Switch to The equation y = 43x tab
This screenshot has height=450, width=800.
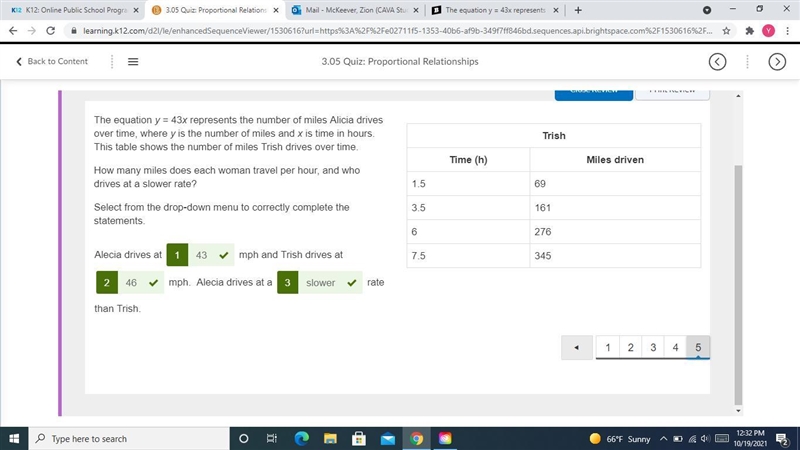[x=495, y=10]
